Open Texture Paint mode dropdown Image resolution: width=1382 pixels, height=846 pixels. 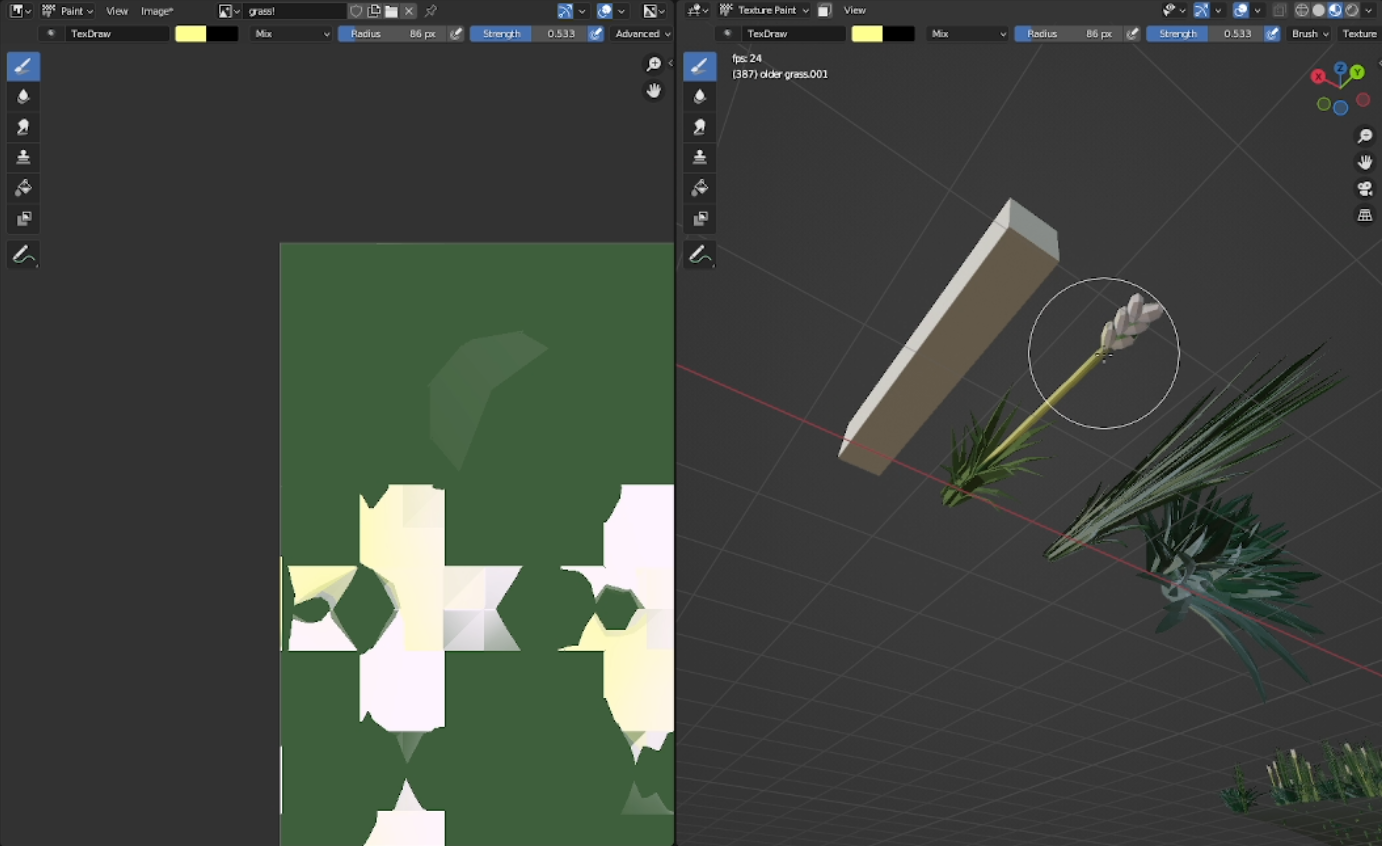tap(764, 11)
